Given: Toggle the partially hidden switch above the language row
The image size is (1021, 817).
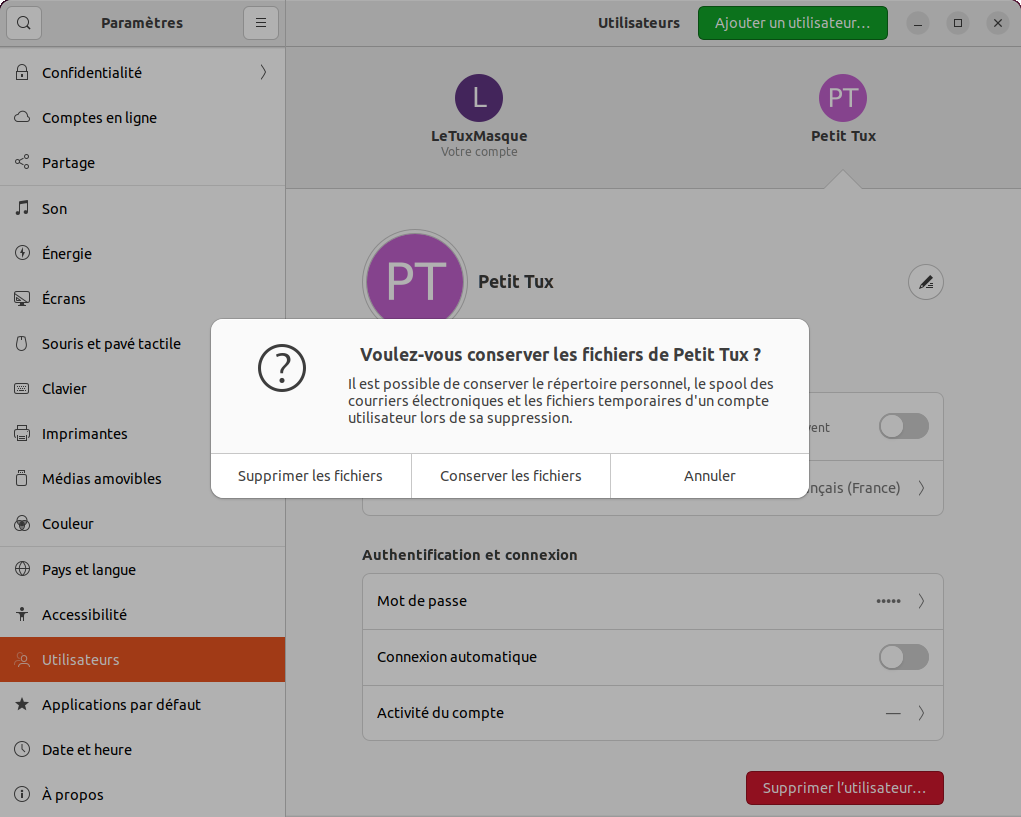Looking at the screenshot, I should point(904,426).
